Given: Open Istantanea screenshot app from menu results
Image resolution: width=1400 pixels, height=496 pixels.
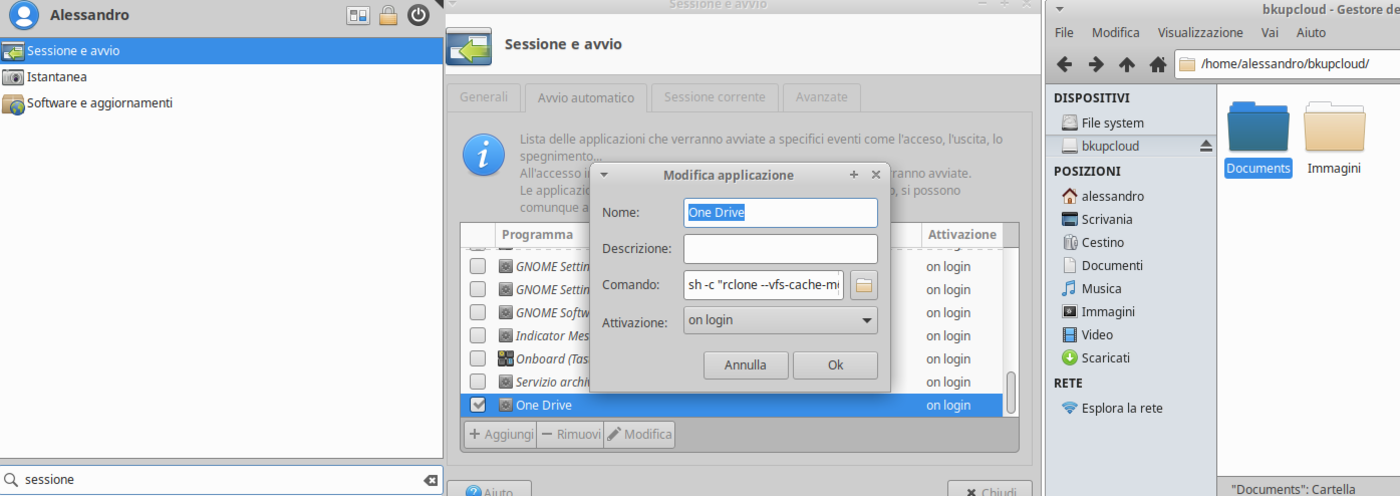Looking at the screenshot, I should [x=221, y=77].
